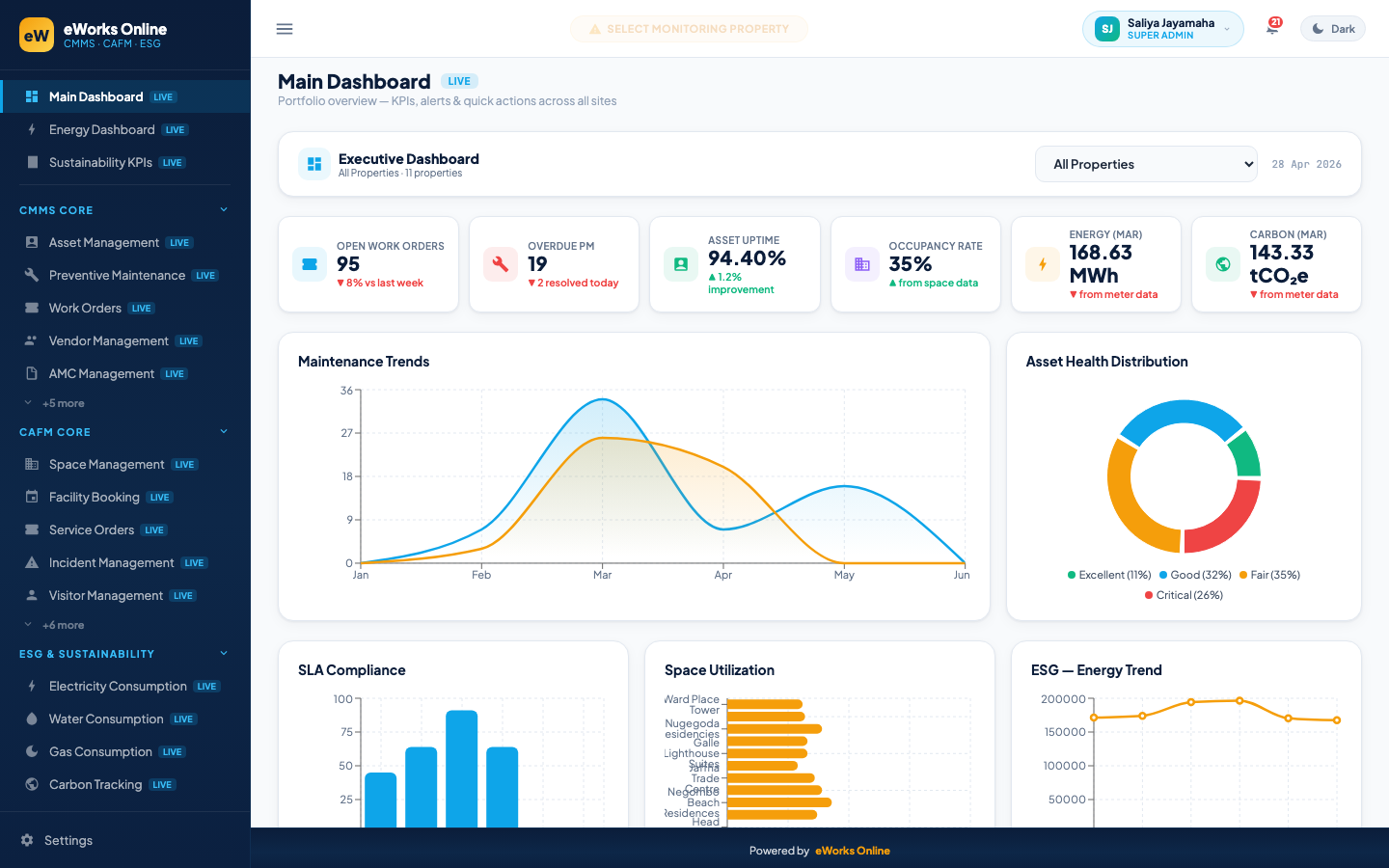
Task: Open the Carbon Tracking menu item
Action: click(125, 784)
